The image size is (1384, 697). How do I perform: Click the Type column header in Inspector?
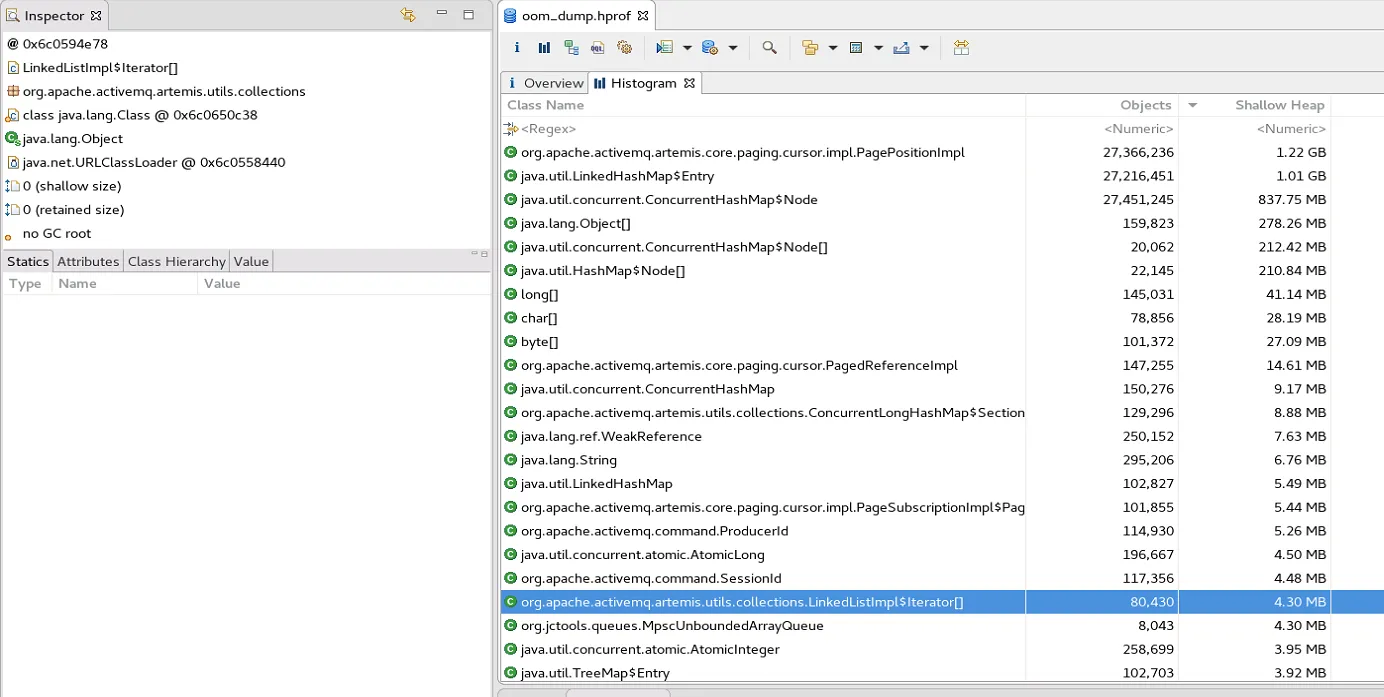[x=26, y=284]
